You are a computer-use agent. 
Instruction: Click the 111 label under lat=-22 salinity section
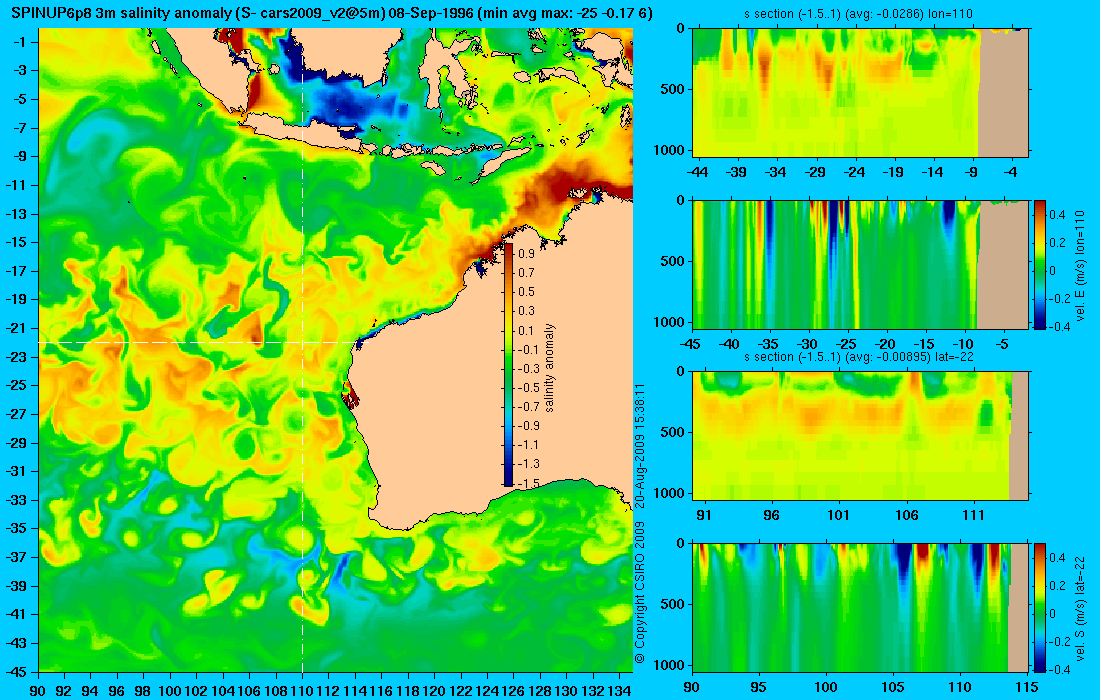click(x=974, y=516)
